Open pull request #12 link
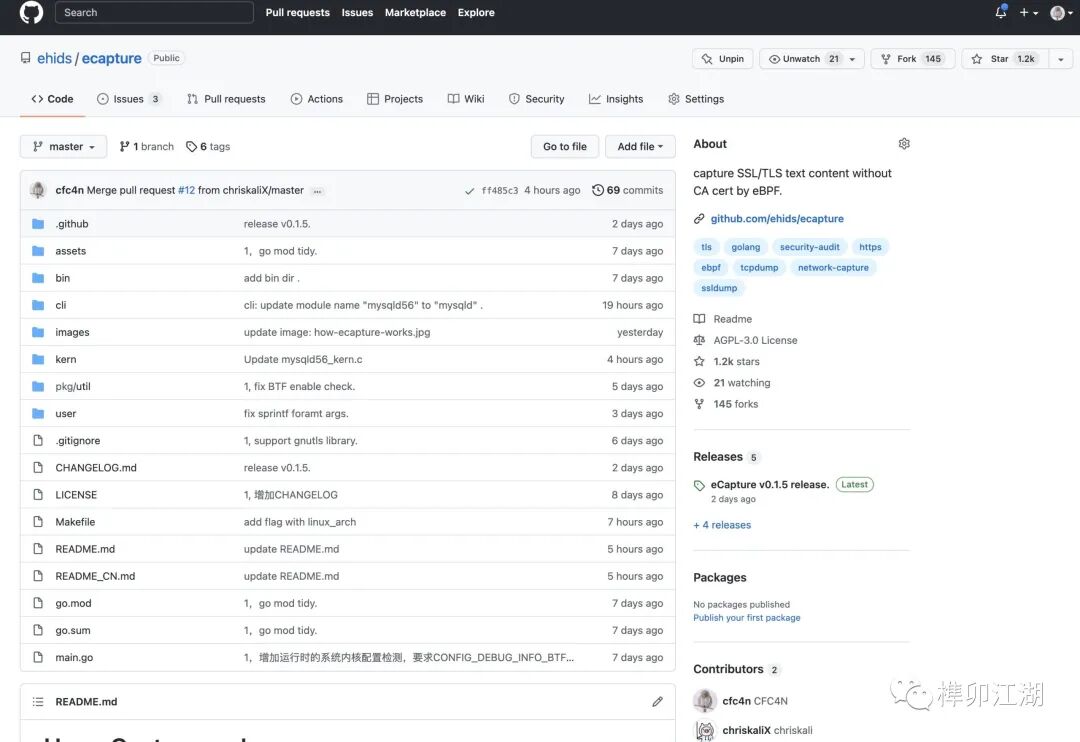 tap(186, 190)
